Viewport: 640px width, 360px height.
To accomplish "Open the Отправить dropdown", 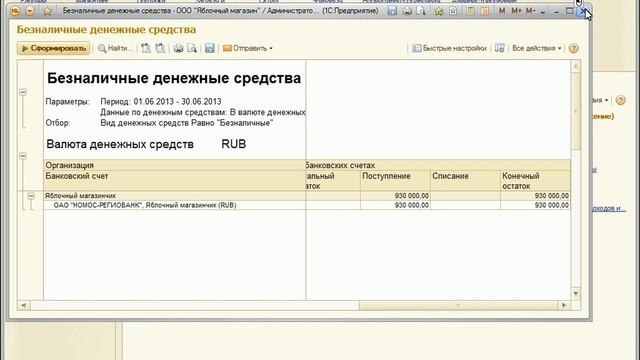I will pos(248,48).
